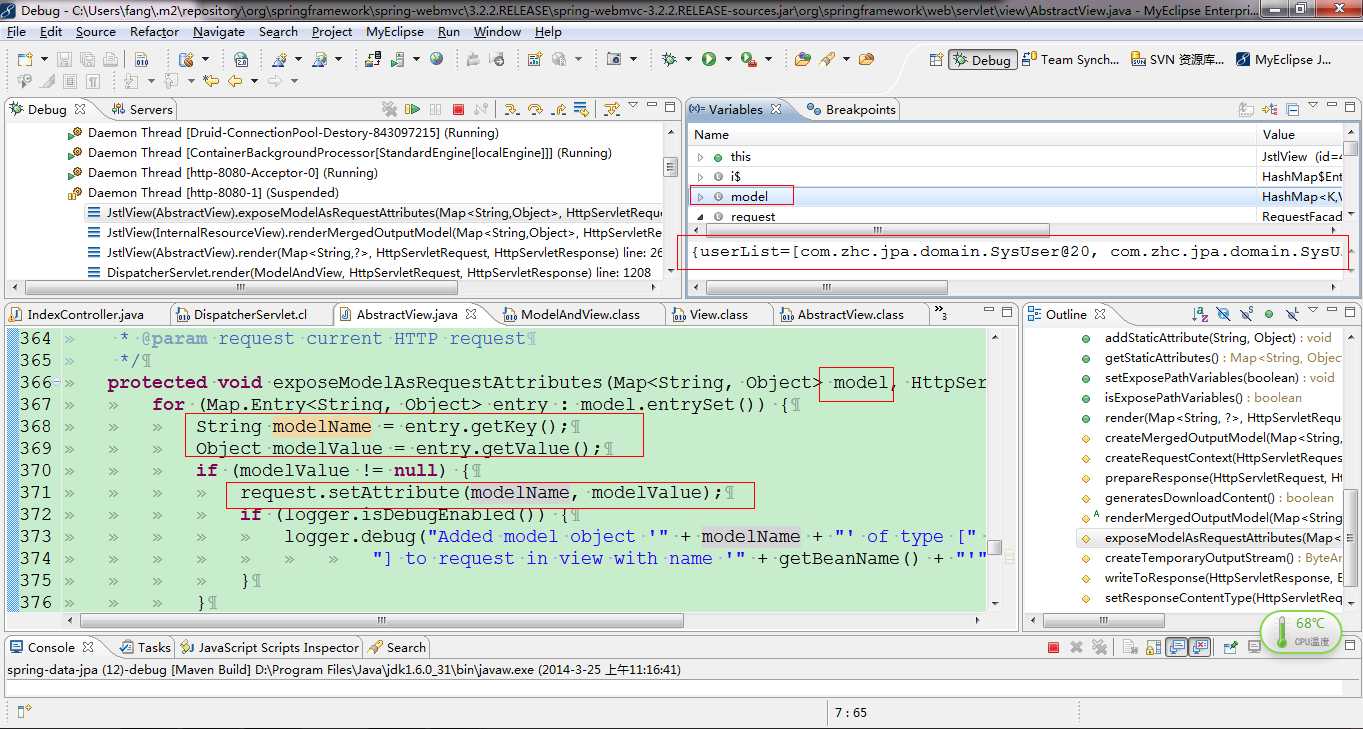Image resolution: width=1363 pixels, height=729 pixels.
Task: Open dropdown arrow next to Run button
Action: pos(727,59)
